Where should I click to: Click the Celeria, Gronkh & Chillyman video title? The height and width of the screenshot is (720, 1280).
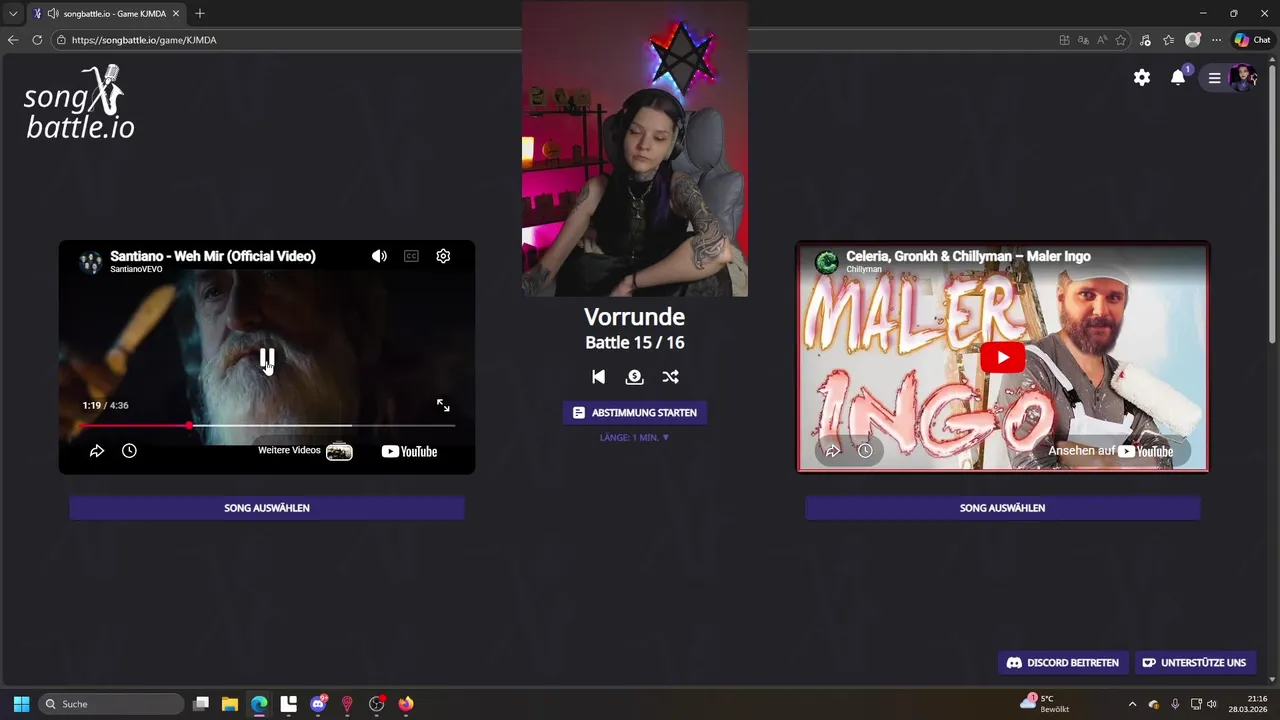coord(968,256)
